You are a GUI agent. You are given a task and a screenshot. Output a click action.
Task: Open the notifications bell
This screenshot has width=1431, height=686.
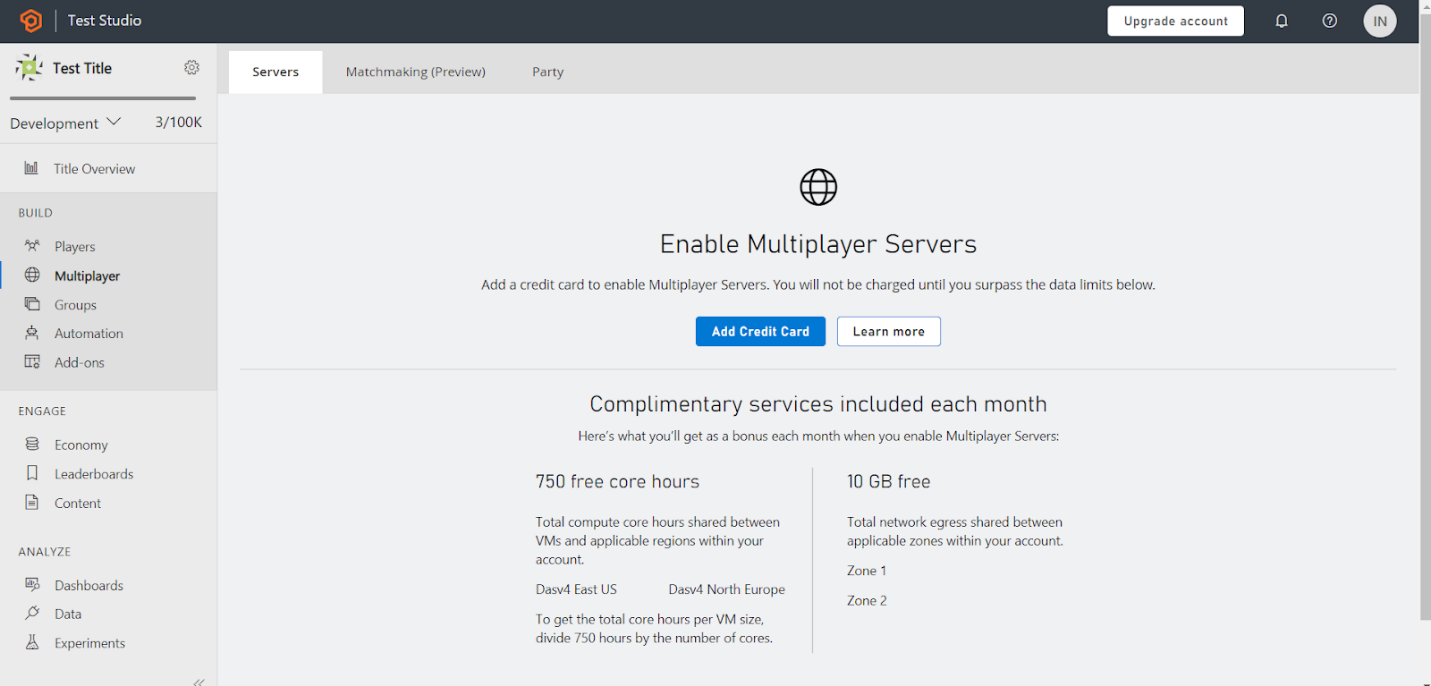pos(1281,21)
